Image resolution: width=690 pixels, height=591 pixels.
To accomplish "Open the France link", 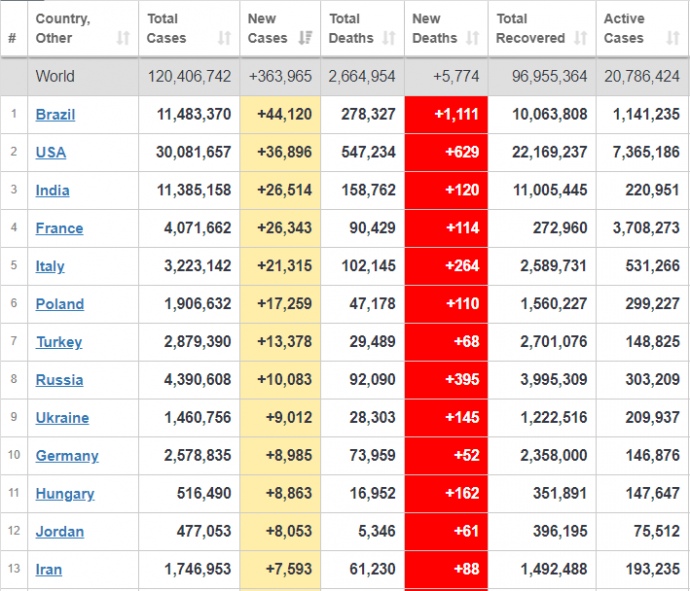I will (59, 229).
